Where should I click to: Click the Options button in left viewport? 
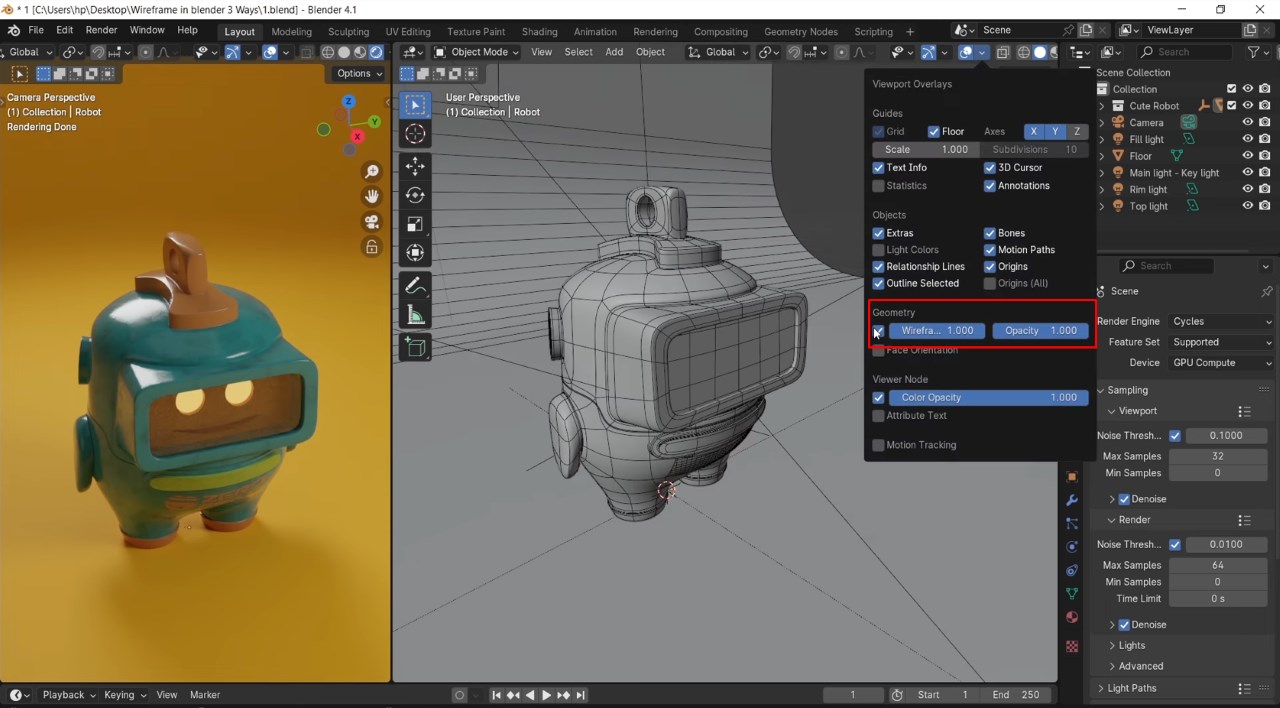[x=358, y=73]
